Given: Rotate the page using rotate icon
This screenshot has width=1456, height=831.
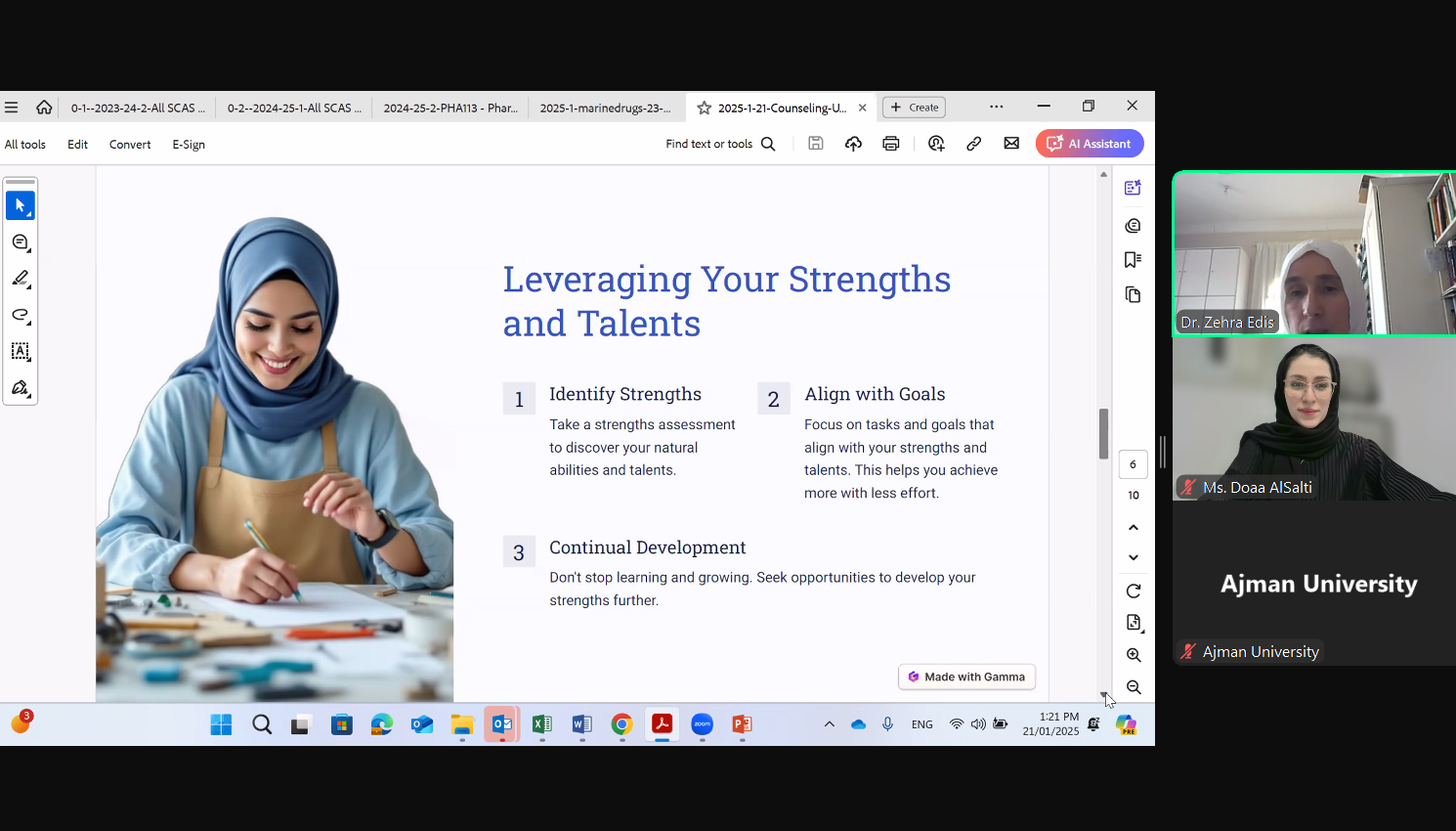Looking at the screenshot, I should (x=1133, y=591).
